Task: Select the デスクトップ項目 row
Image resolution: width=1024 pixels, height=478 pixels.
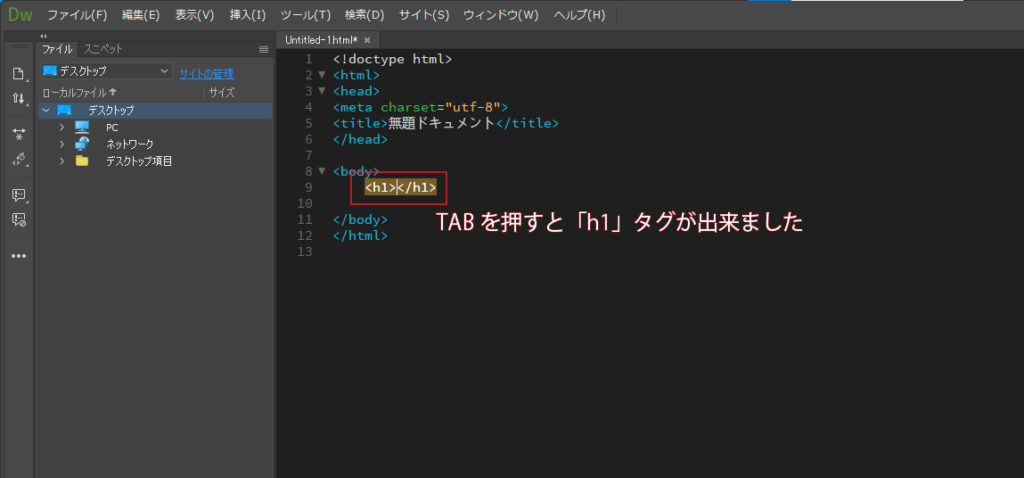Action: (155, 161)
